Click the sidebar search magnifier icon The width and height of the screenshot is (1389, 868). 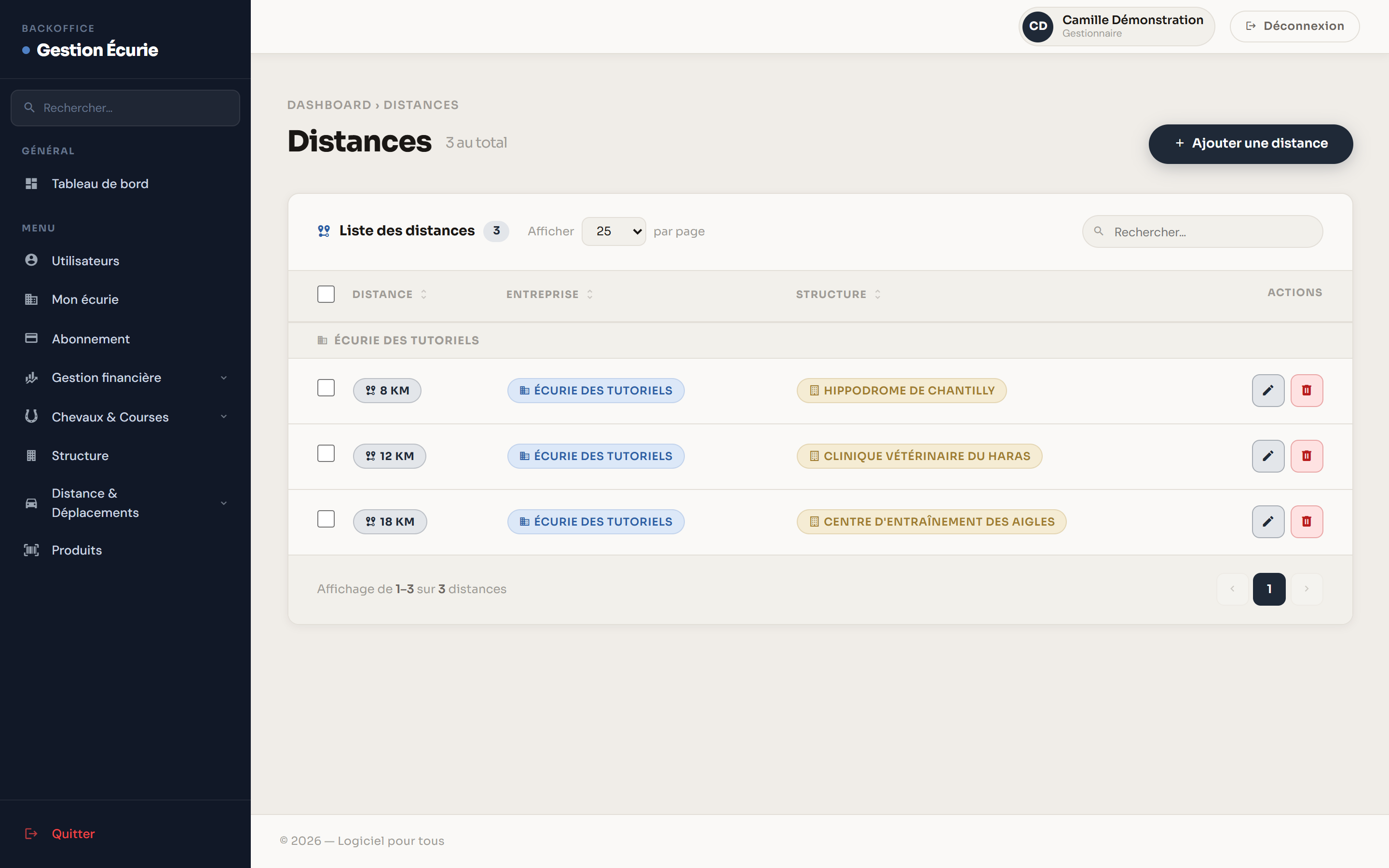pos(29,108)
